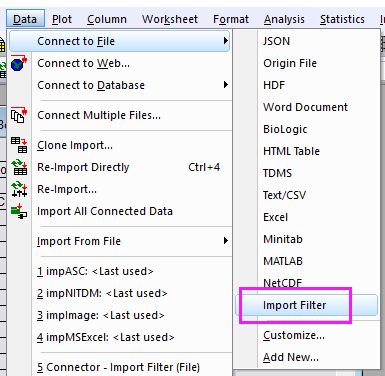Screen dimensions: 385x376
Task: Click the Re-Import Directly icon
Action: click(x=19, y=167)
